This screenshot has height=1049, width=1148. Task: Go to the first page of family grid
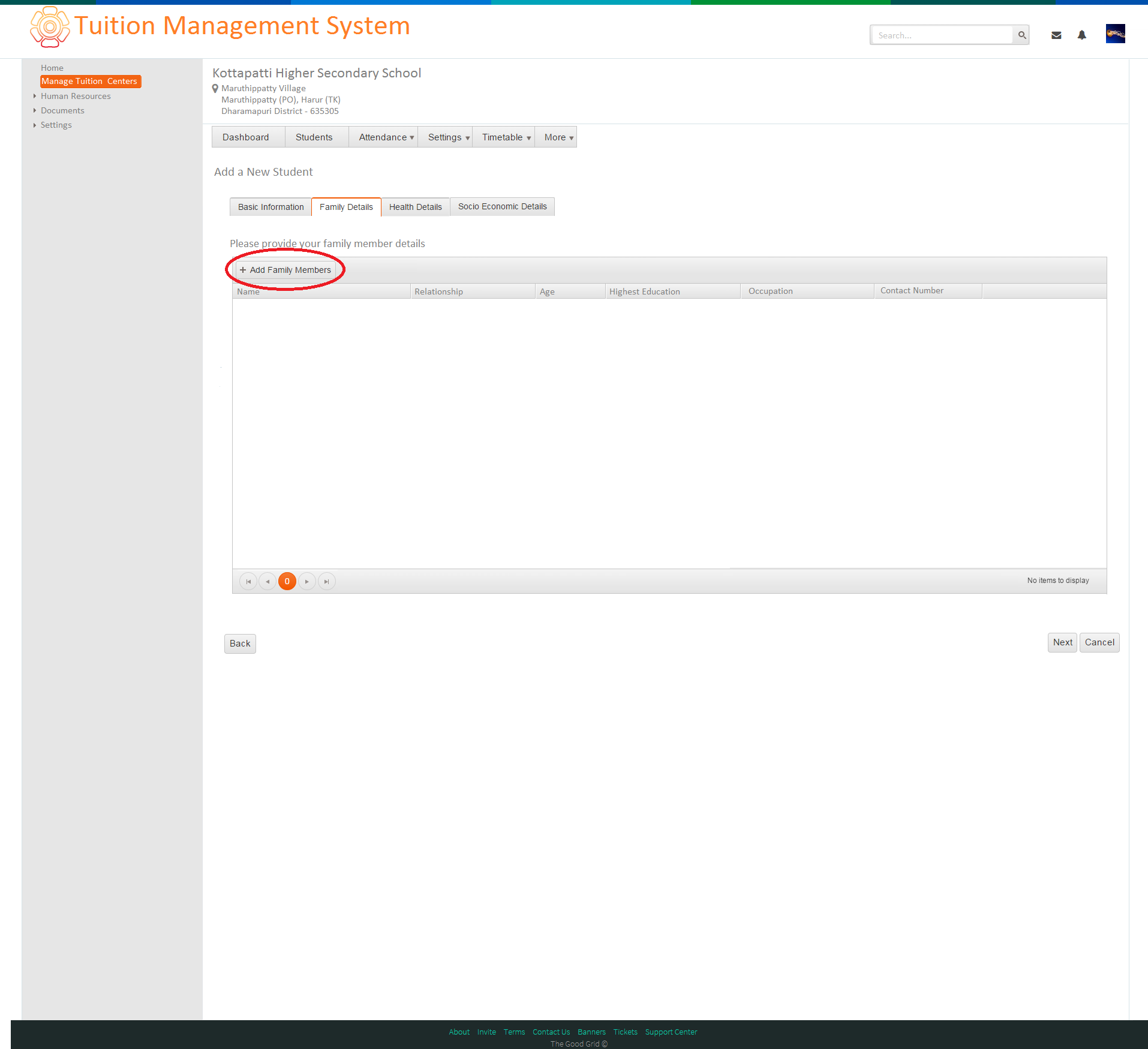point(248,581)
